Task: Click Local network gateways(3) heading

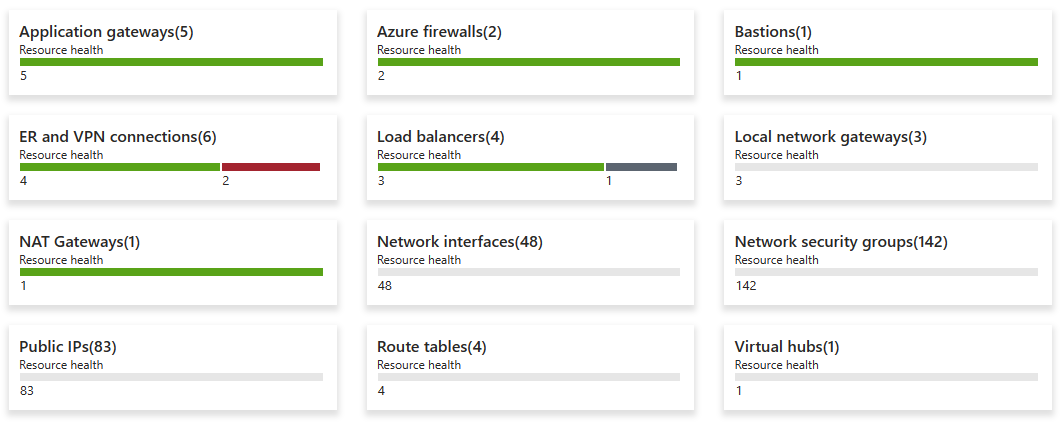Action: [830, 137]
